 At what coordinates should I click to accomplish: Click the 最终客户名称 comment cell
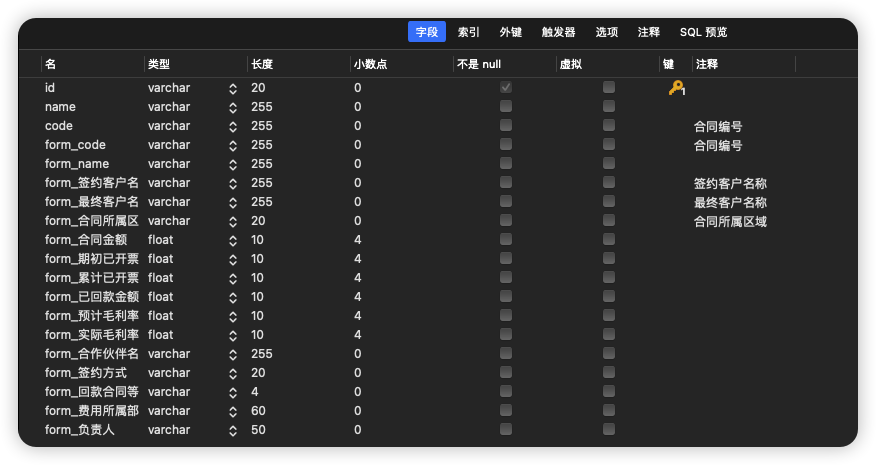(730, 202)
